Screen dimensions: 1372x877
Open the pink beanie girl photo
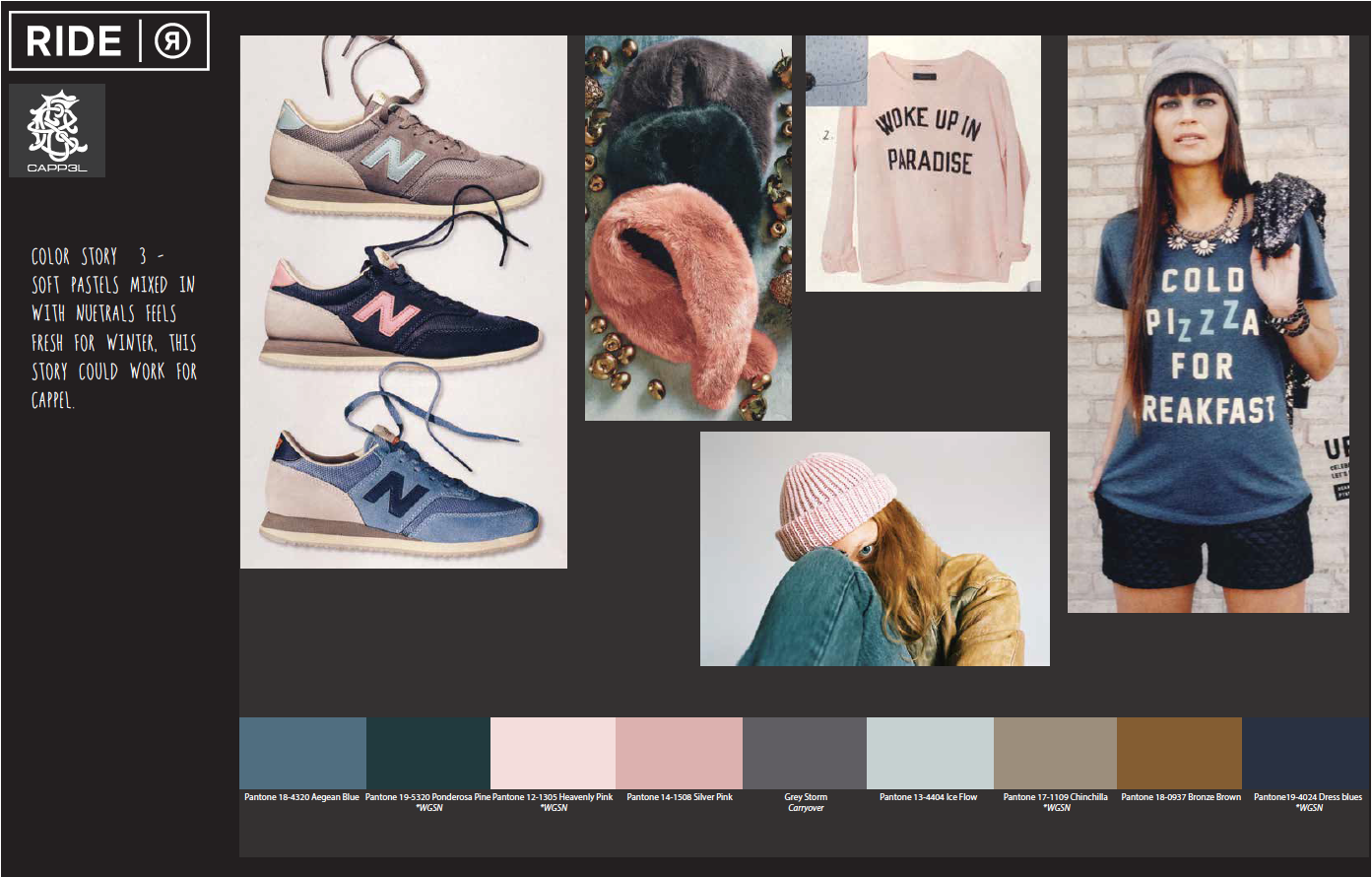pyautogui.click(x=875, y=549)
